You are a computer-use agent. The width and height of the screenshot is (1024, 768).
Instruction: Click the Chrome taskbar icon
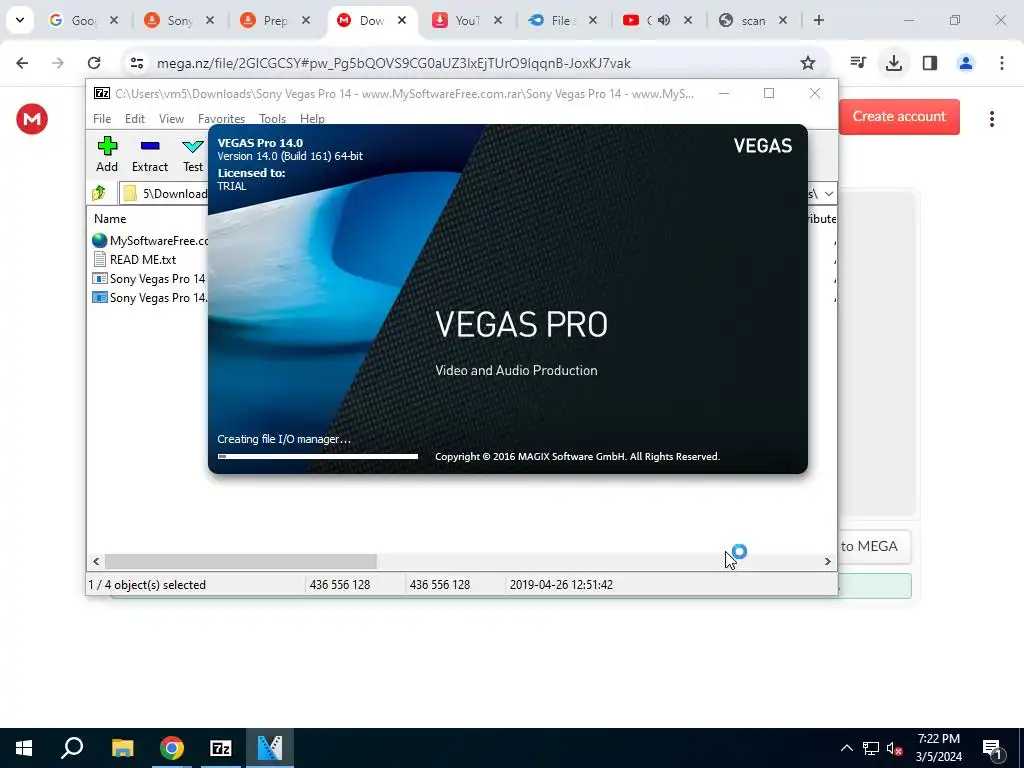[172, 748]
